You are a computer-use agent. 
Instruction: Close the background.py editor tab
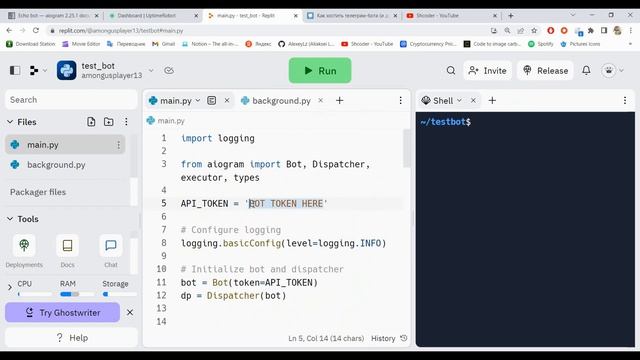point(321,100)
